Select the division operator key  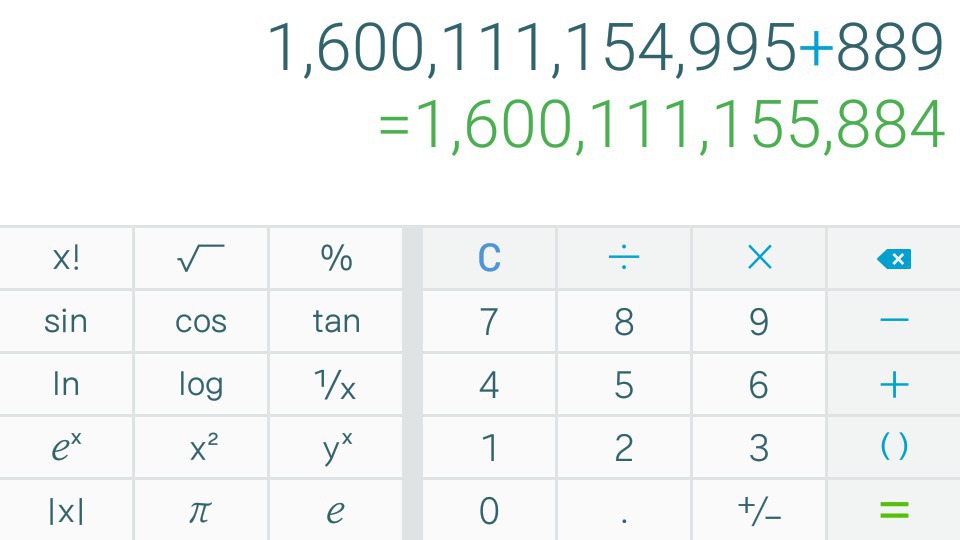tap(624, 258)
